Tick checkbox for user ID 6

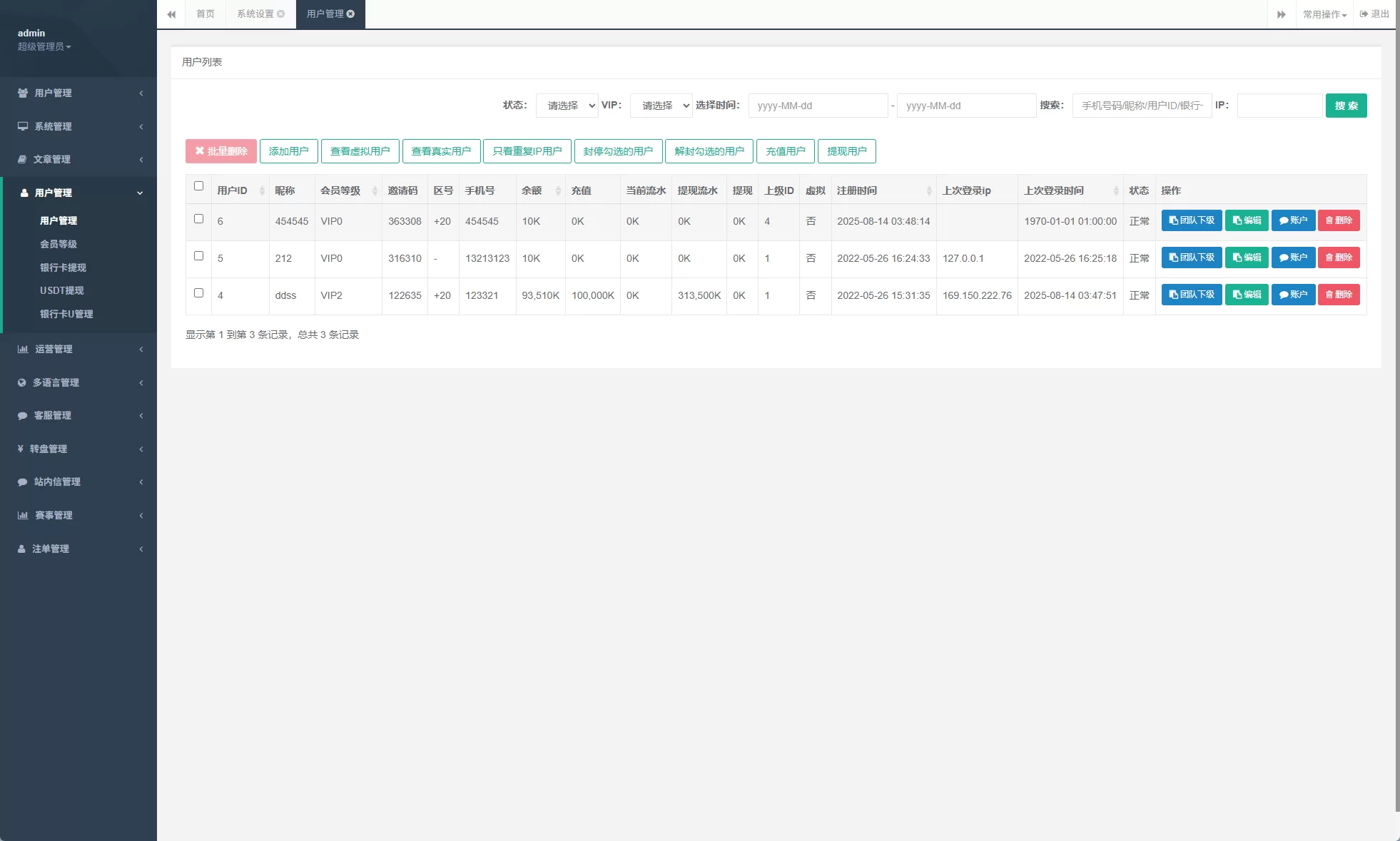click(198, 219)
